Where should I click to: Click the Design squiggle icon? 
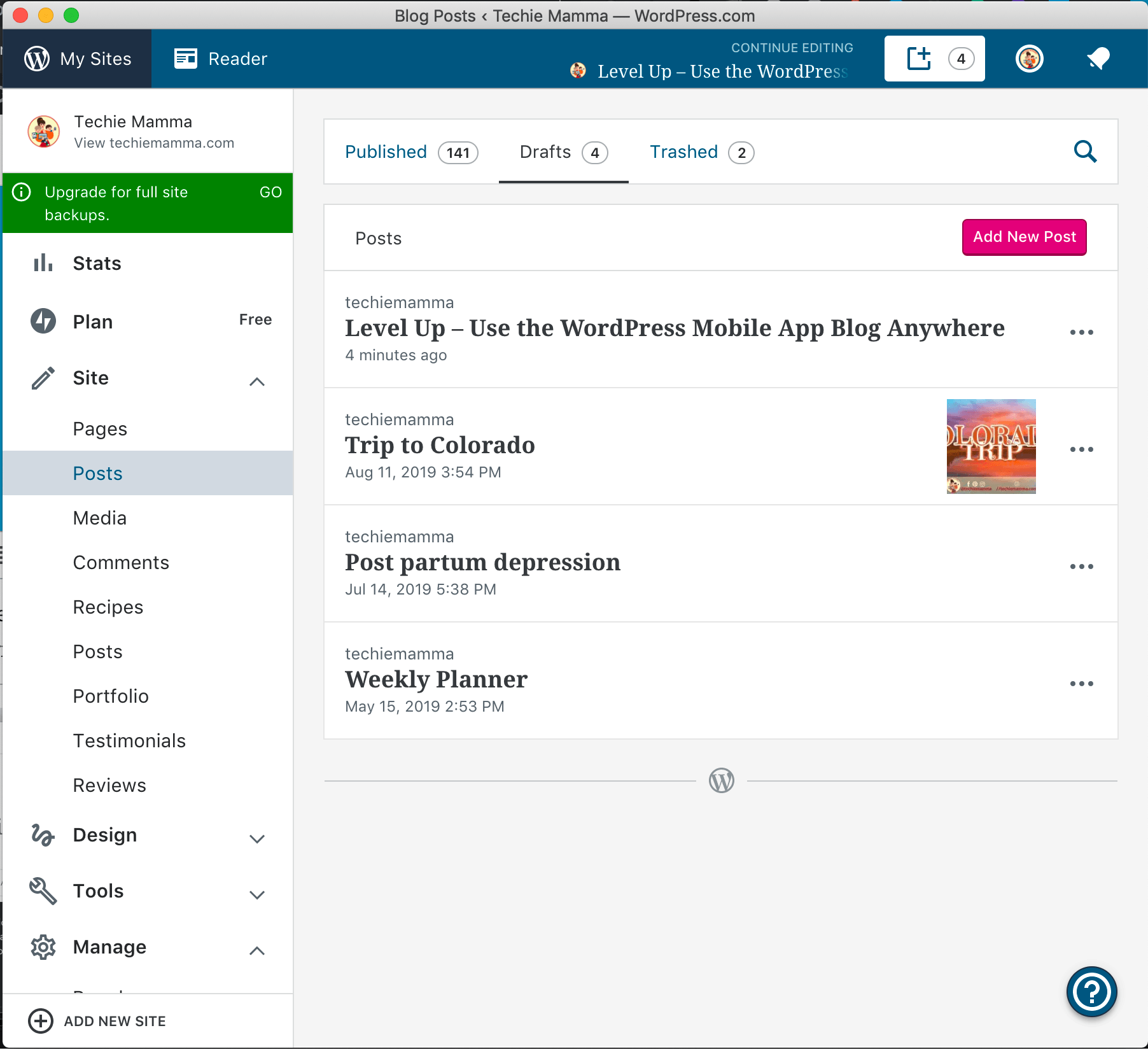[x=43, y=834]
